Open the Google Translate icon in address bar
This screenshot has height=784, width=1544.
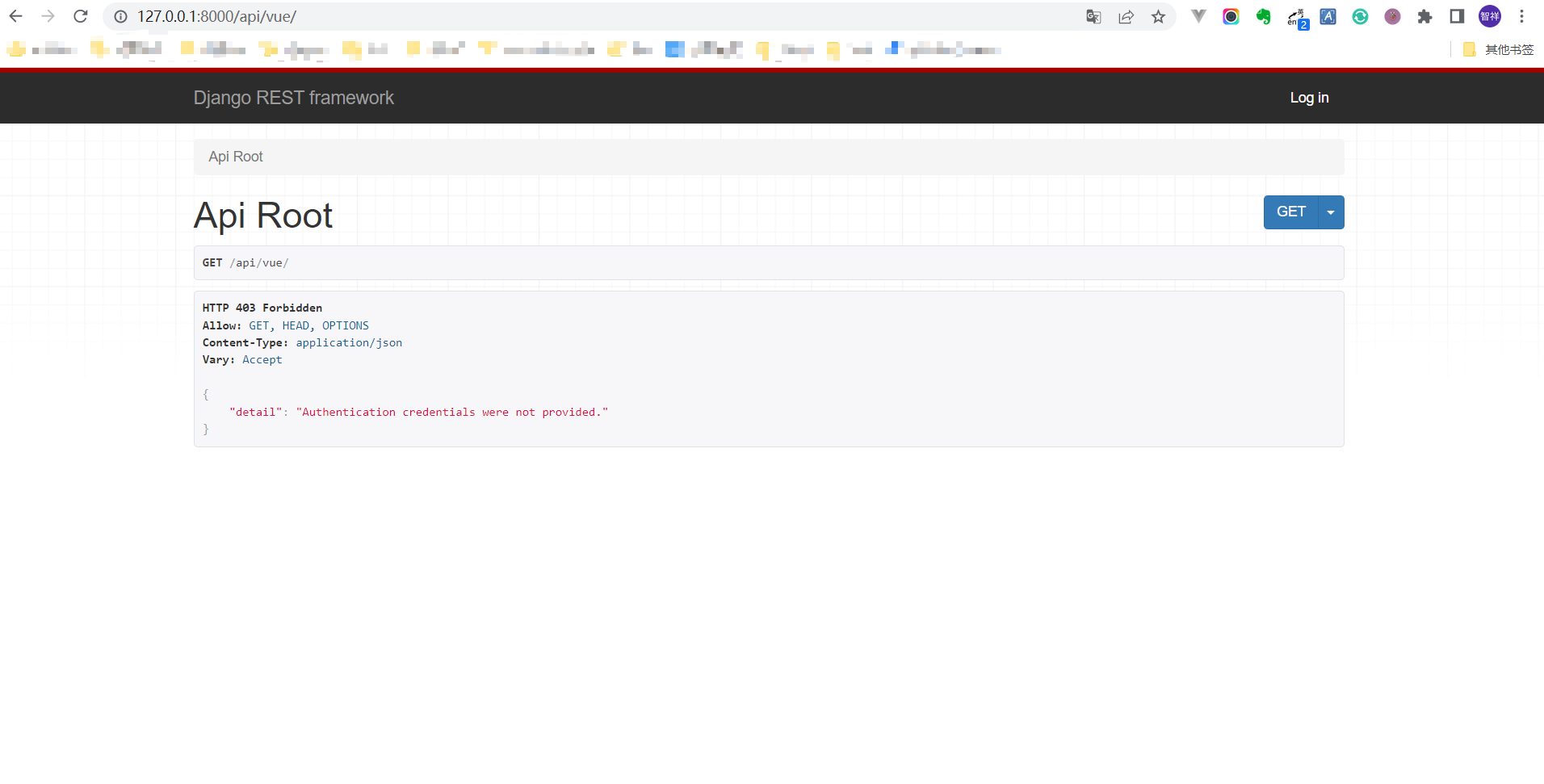point(1093,16)
